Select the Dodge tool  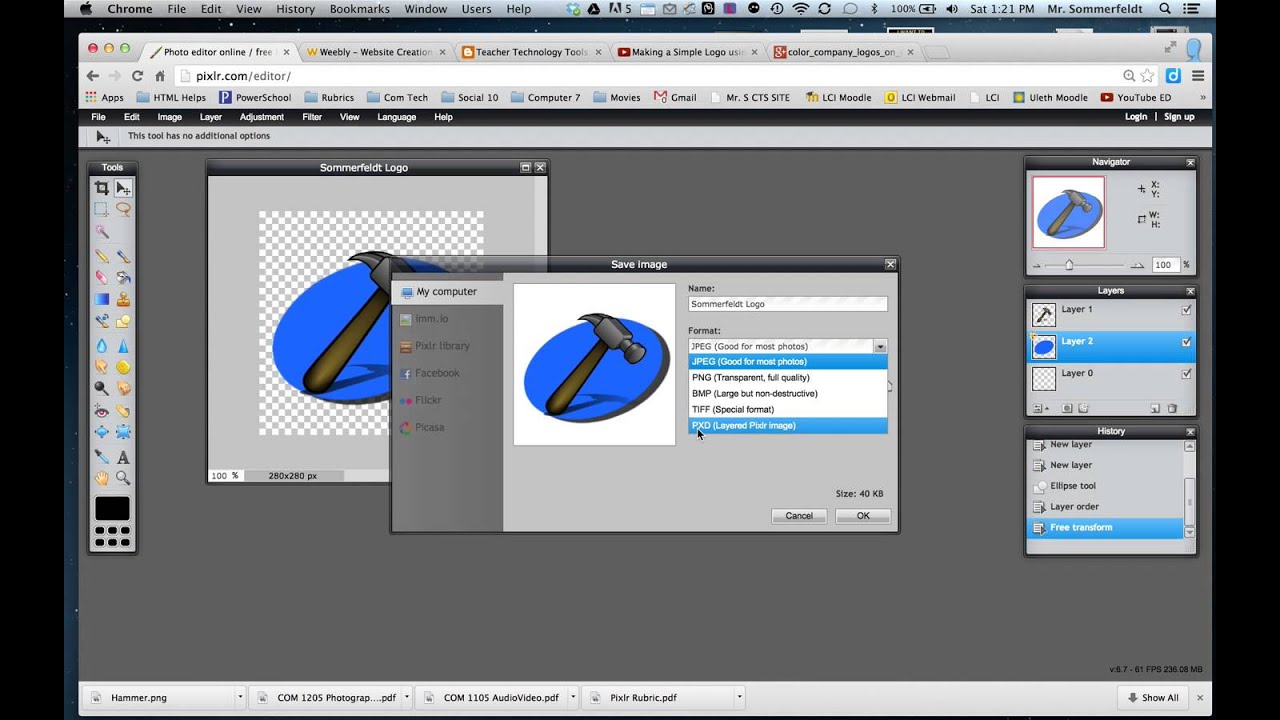101,388
